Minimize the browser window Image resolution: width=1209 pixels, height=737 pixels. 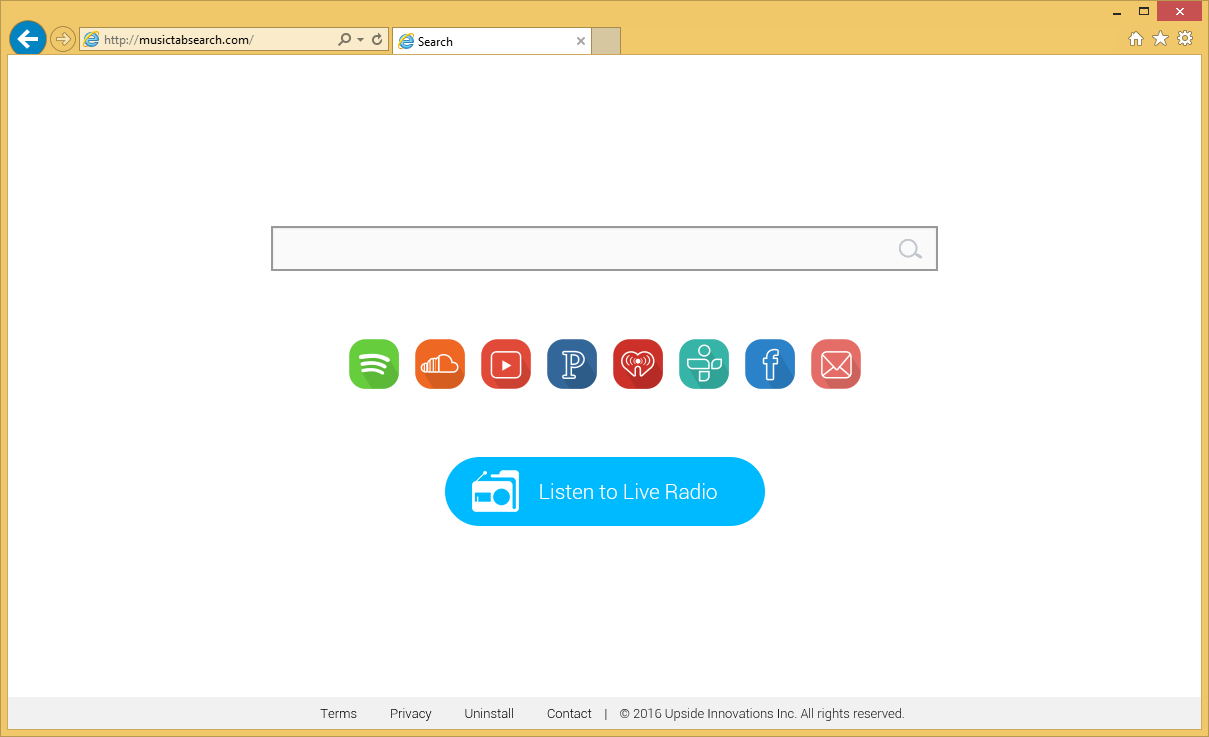(1116, 11)
